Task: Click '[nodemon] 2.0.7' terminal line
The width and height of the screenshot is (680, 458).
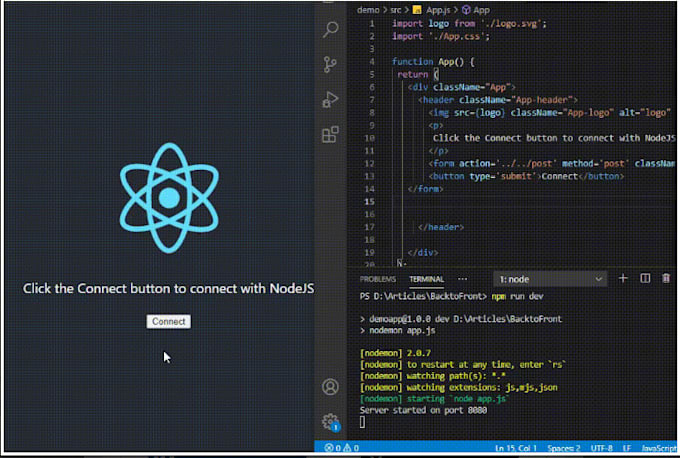Action: click(x=395, y=353)
